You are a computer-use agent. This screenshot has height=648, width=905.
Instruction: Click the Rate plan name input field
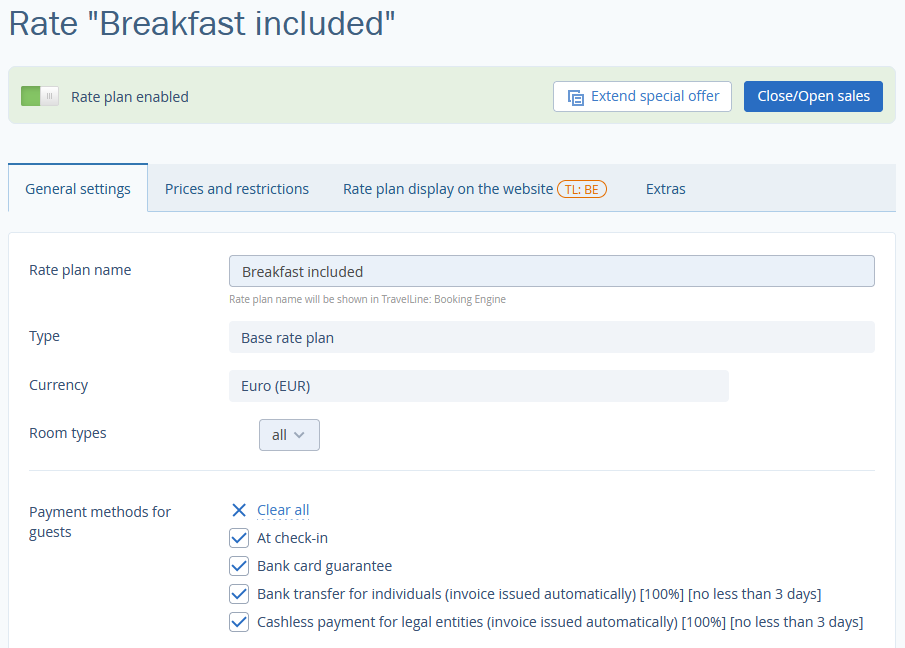[x=552, y=271]
